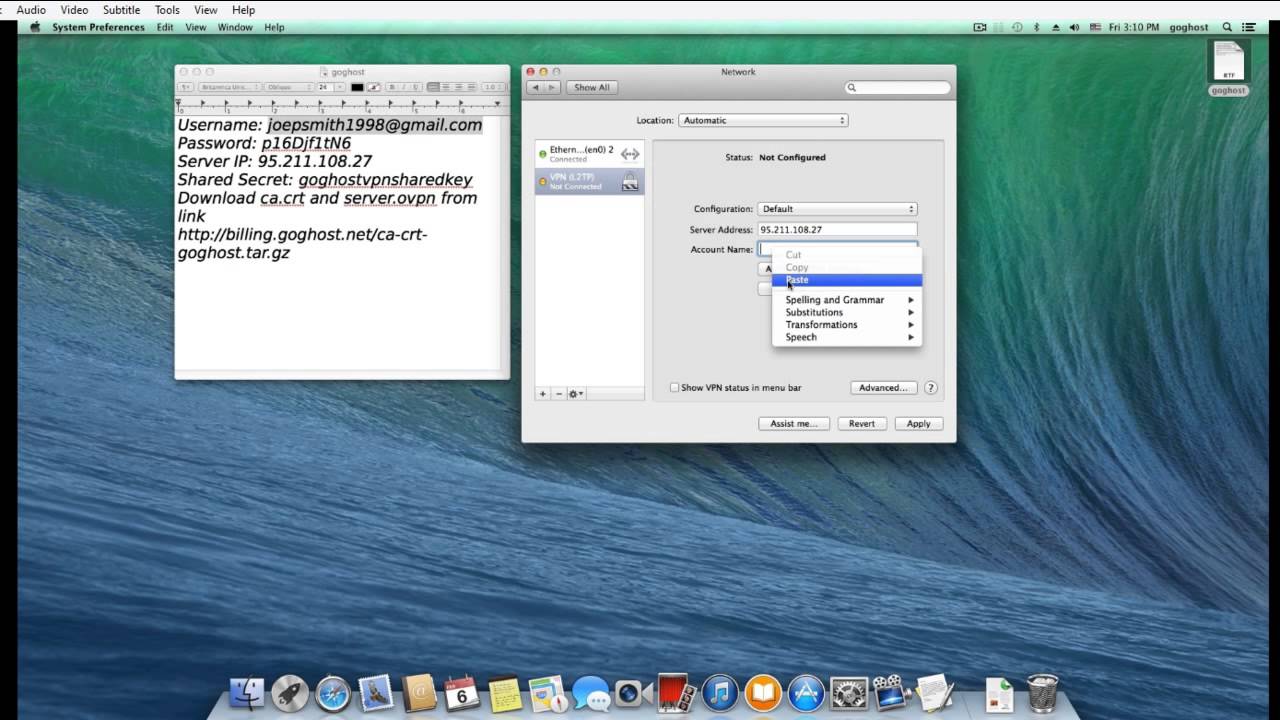The width and height of the screenshot is (1280, 720).
Task: Align text left in TextEdit toolbar
Action: (x=433, y=87)
